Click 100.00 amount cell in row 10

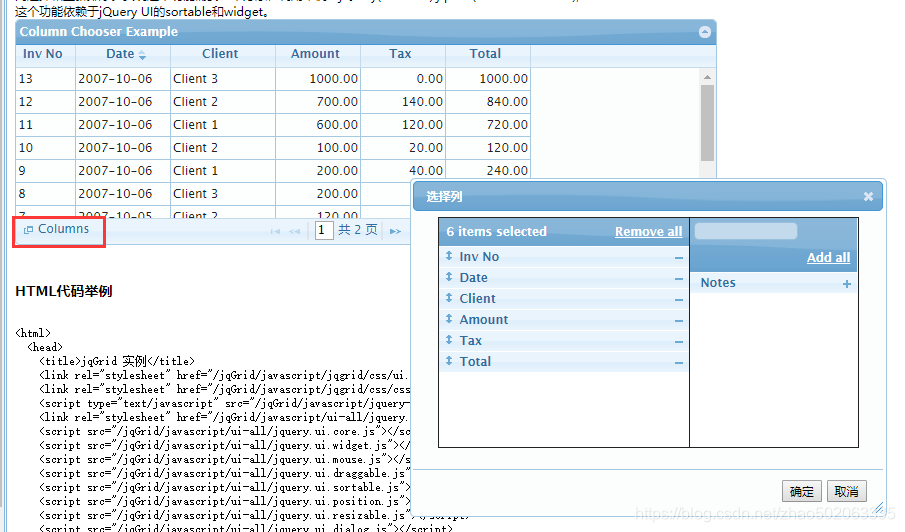pos(318,148)
